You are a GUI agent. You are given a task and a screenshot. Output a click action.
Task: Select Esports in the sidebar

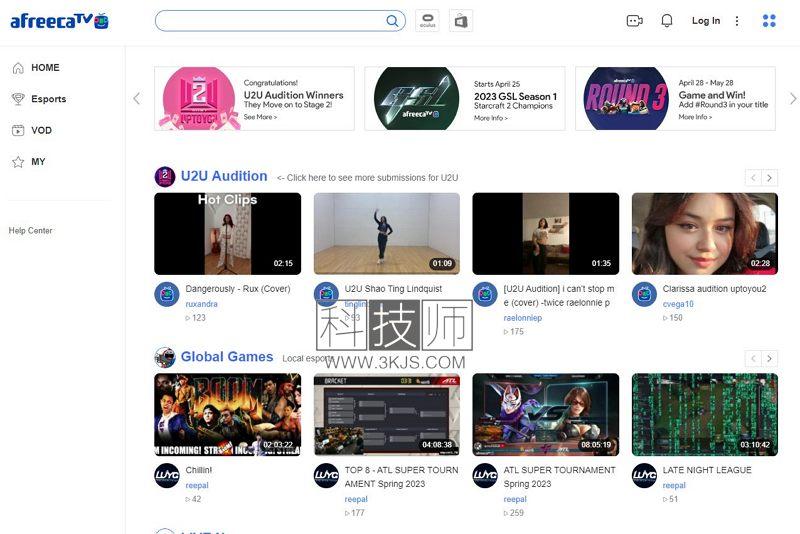point(48,99)
